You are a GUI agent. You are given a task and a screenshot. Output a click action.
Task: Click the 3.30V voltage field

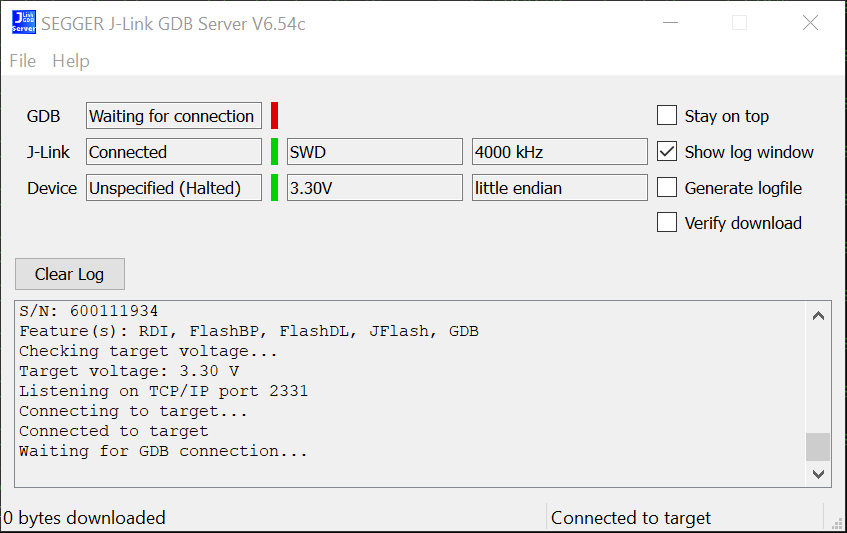(375, 188)
